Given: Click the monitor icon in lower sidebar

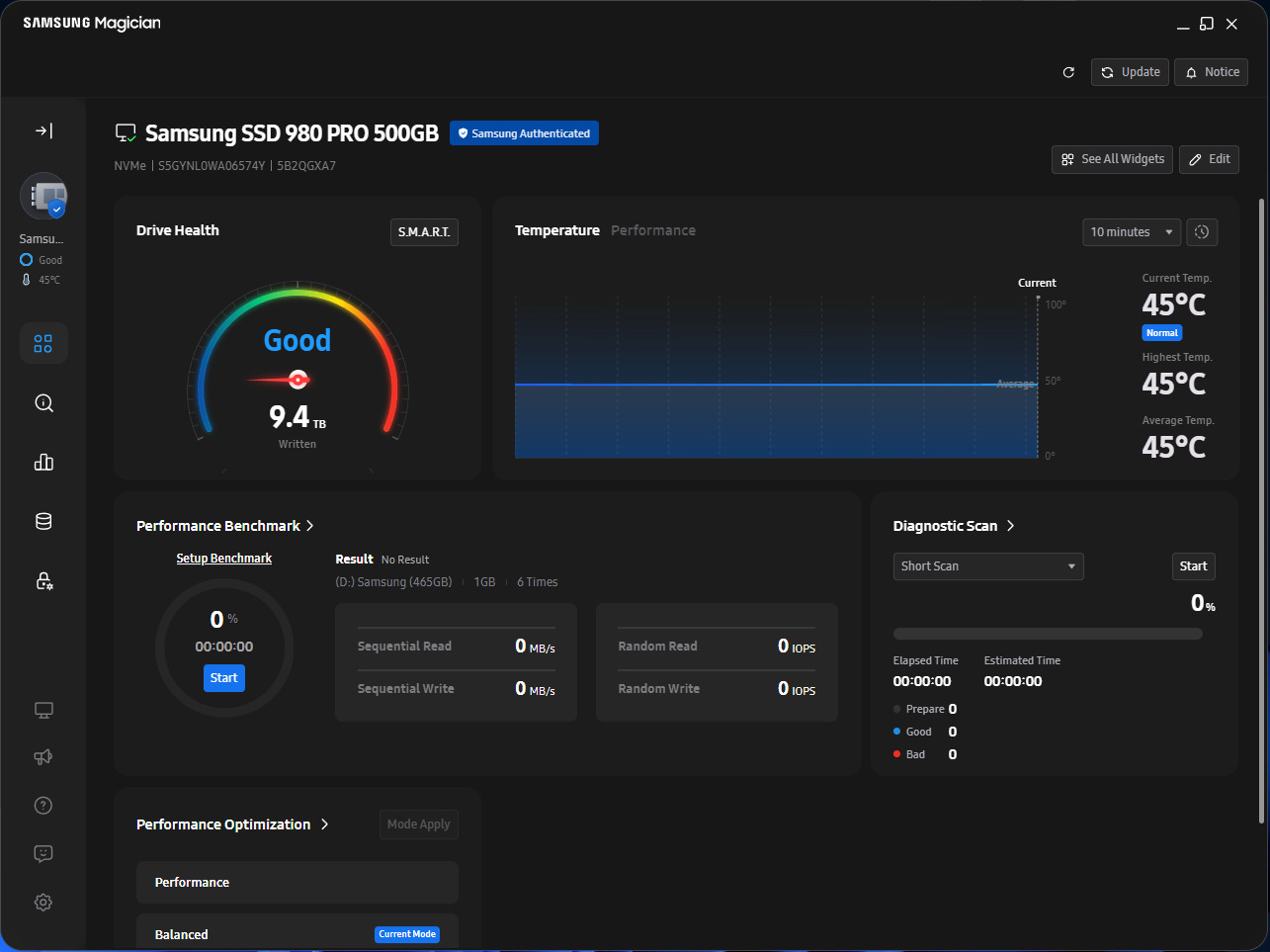Looking at the screenshot, I should pos(43,710).
